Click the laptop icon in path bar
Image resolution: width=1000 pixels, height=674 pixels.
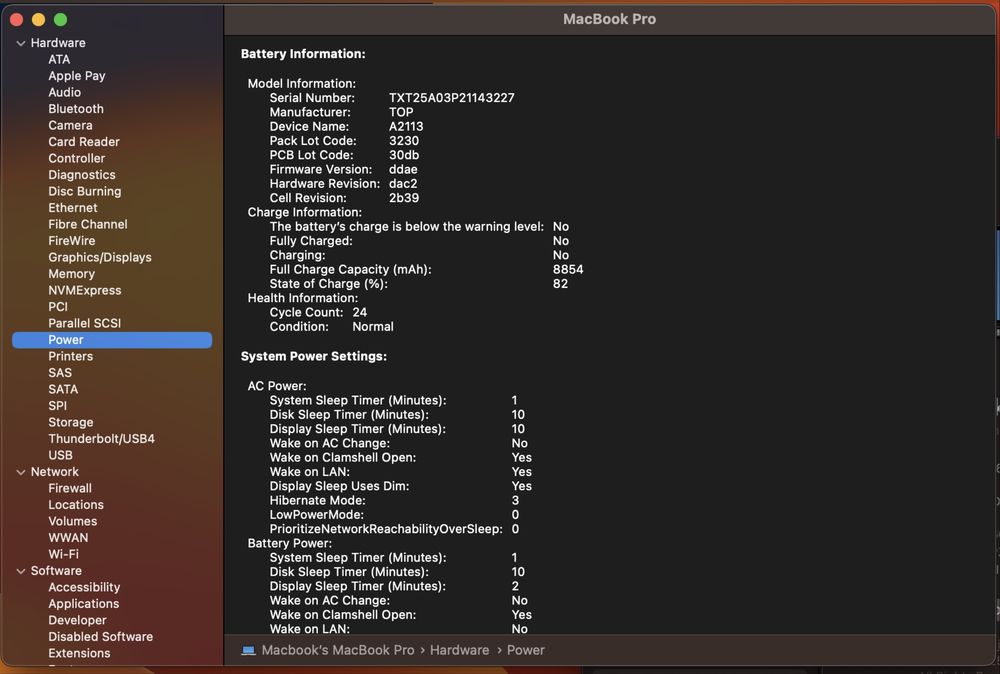[248, 650]
